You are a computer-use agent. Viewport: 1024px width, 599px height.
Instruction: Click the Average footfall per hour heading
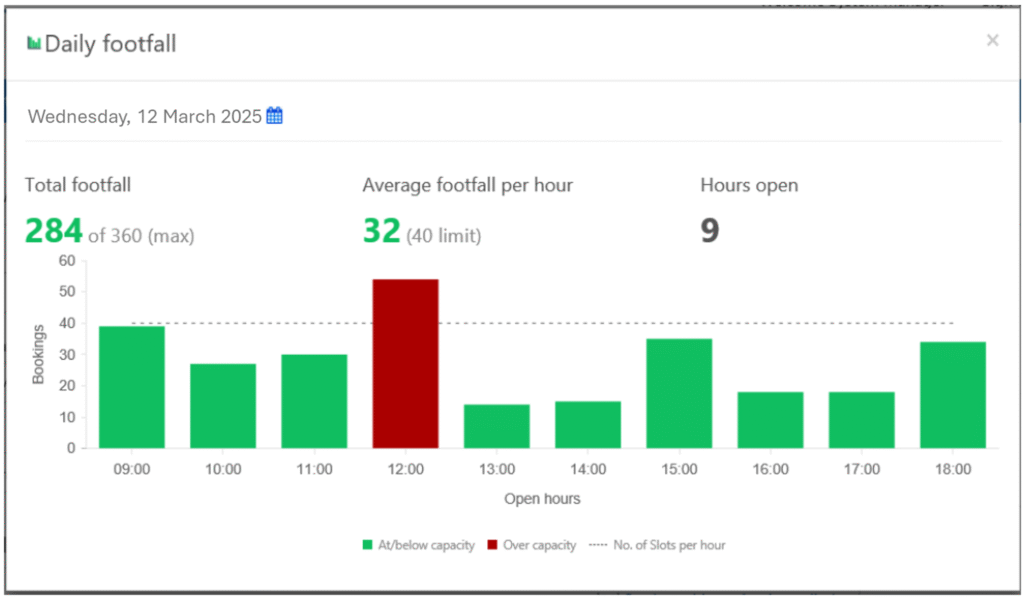point(468,186)
